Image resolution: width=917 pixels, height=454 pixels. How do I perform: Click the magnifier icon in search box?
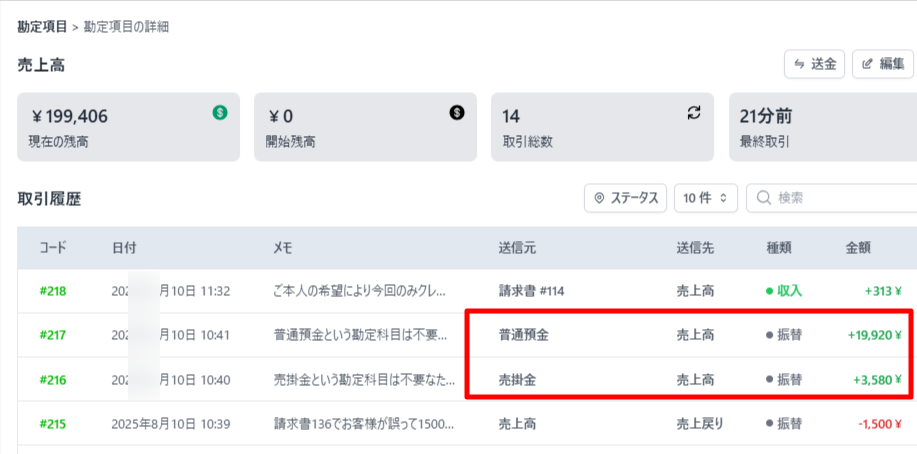pos(764,198)
